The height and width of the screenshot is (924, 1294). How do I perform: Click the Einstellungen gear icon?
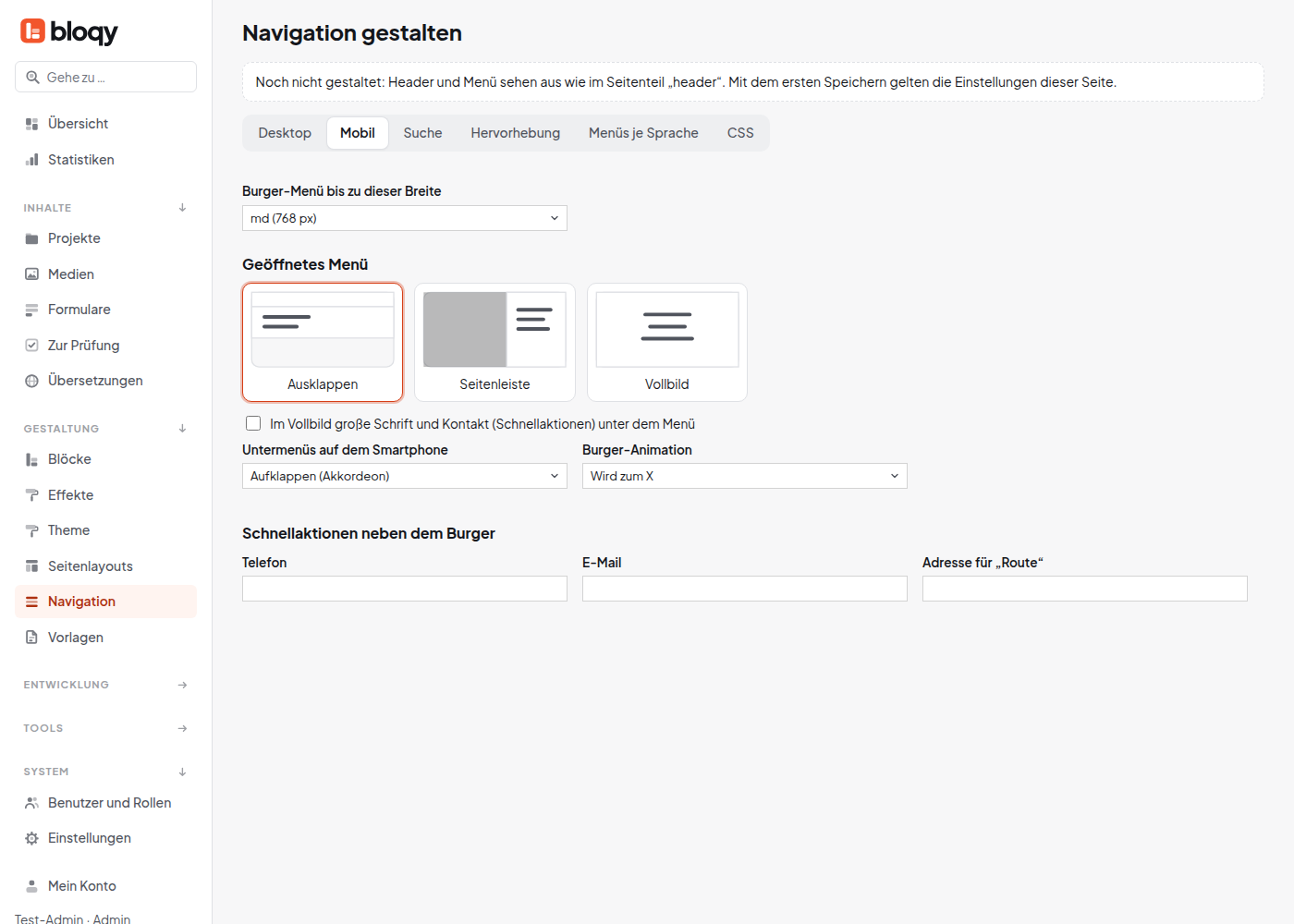31,838
